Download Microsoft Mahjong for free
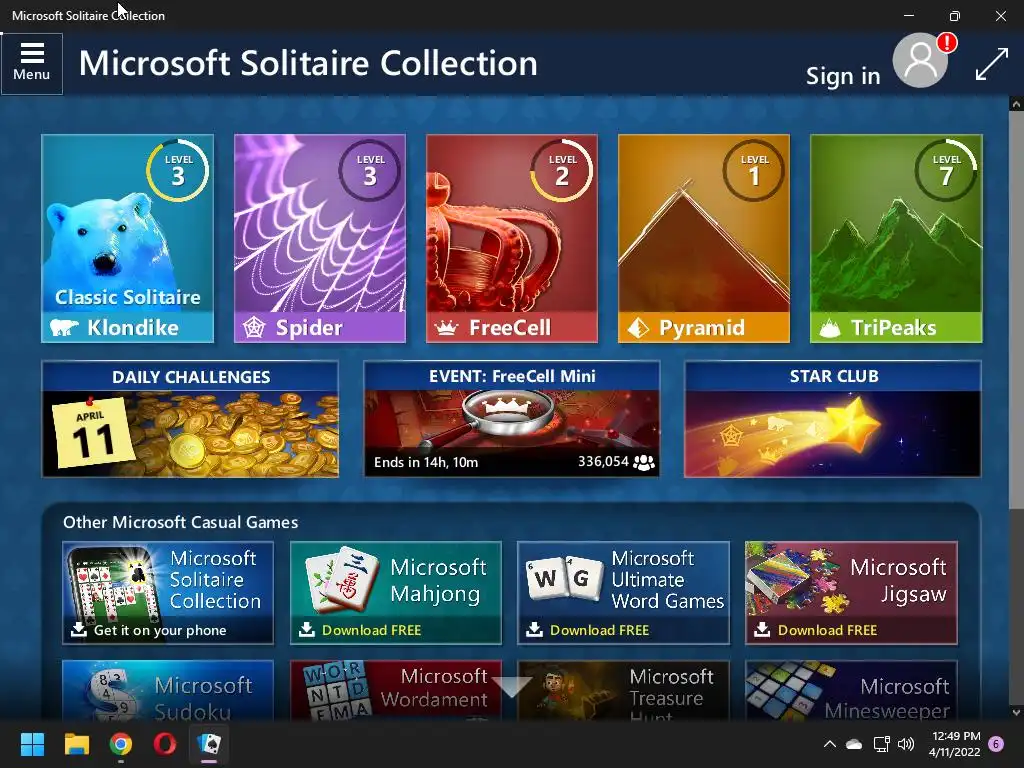Viewport: 1024px width, 768px height. click(396, 593)
